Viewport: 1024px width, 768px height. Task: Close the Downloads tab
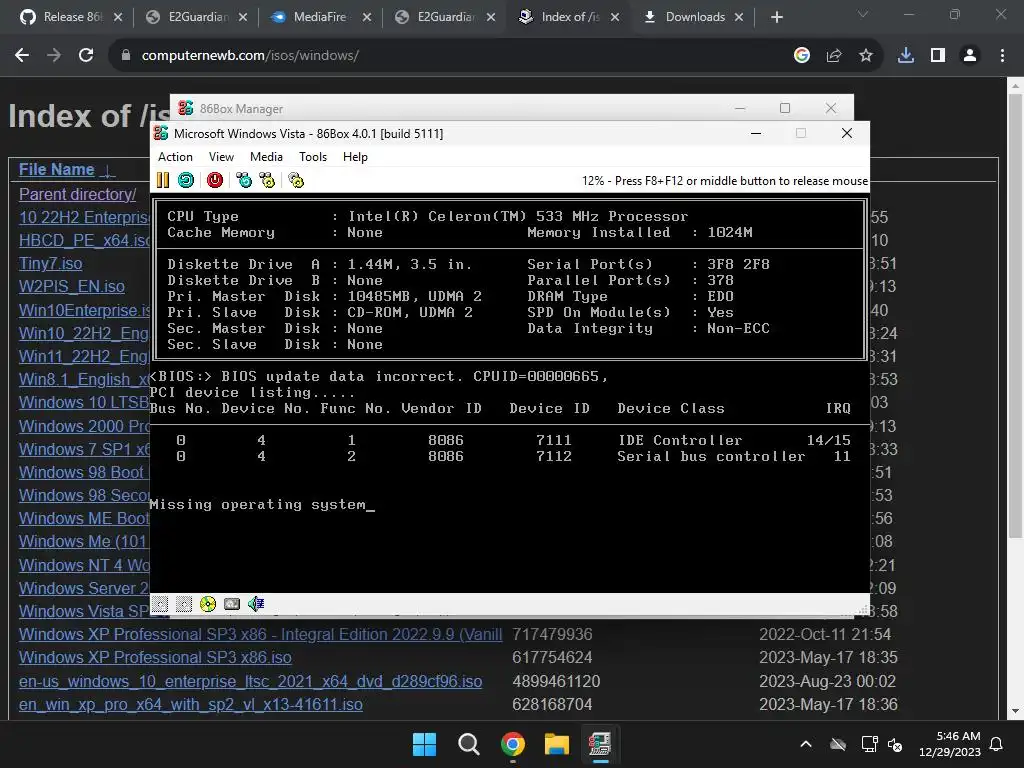click(x=739, y=17)
